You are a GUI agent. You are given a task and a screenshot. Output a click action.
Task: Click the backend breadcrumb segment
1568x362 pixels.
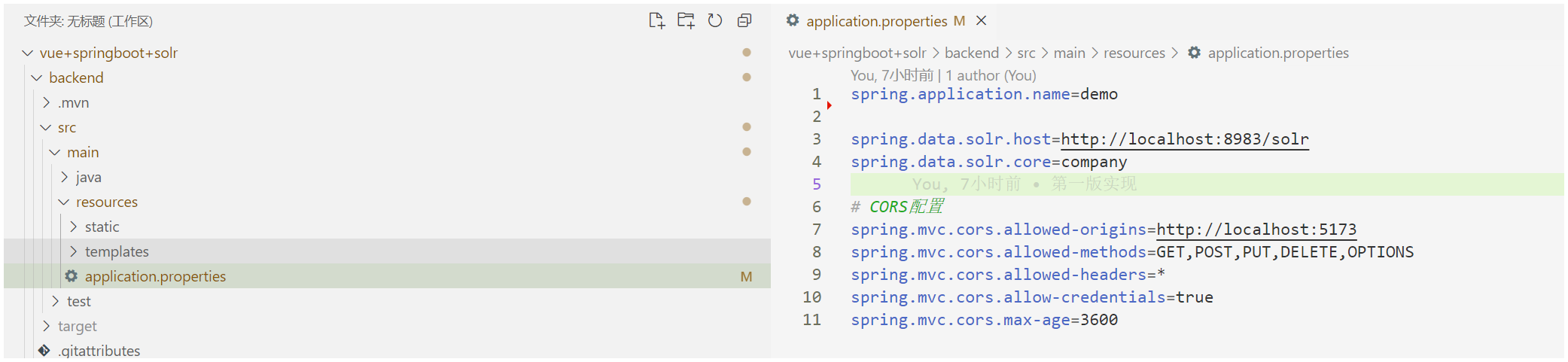[x=971, y=53]
